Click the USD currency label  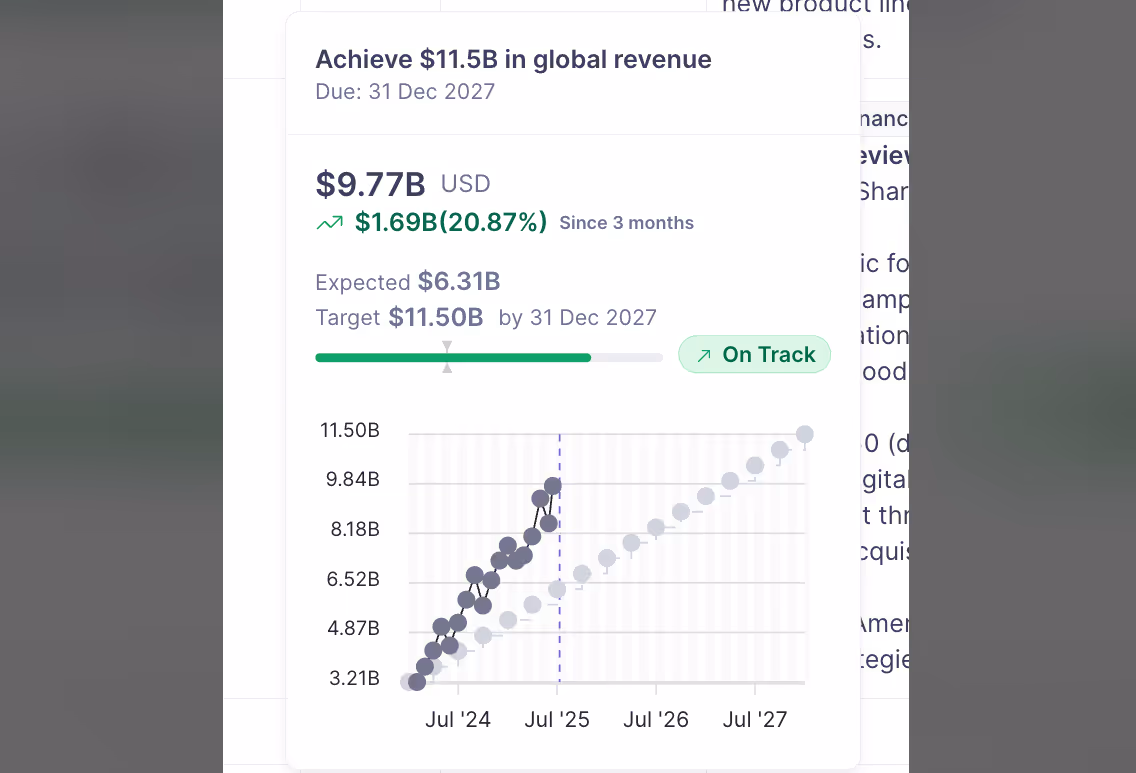click(465, 184)
